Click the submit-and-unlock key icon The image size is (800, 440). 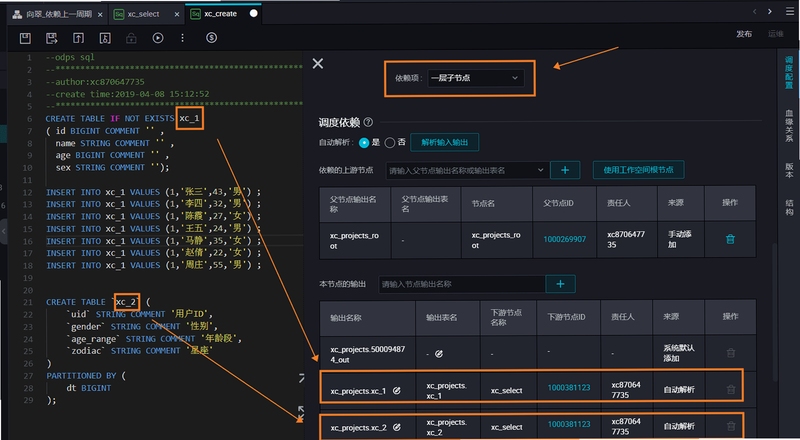[x=105, y=38]
